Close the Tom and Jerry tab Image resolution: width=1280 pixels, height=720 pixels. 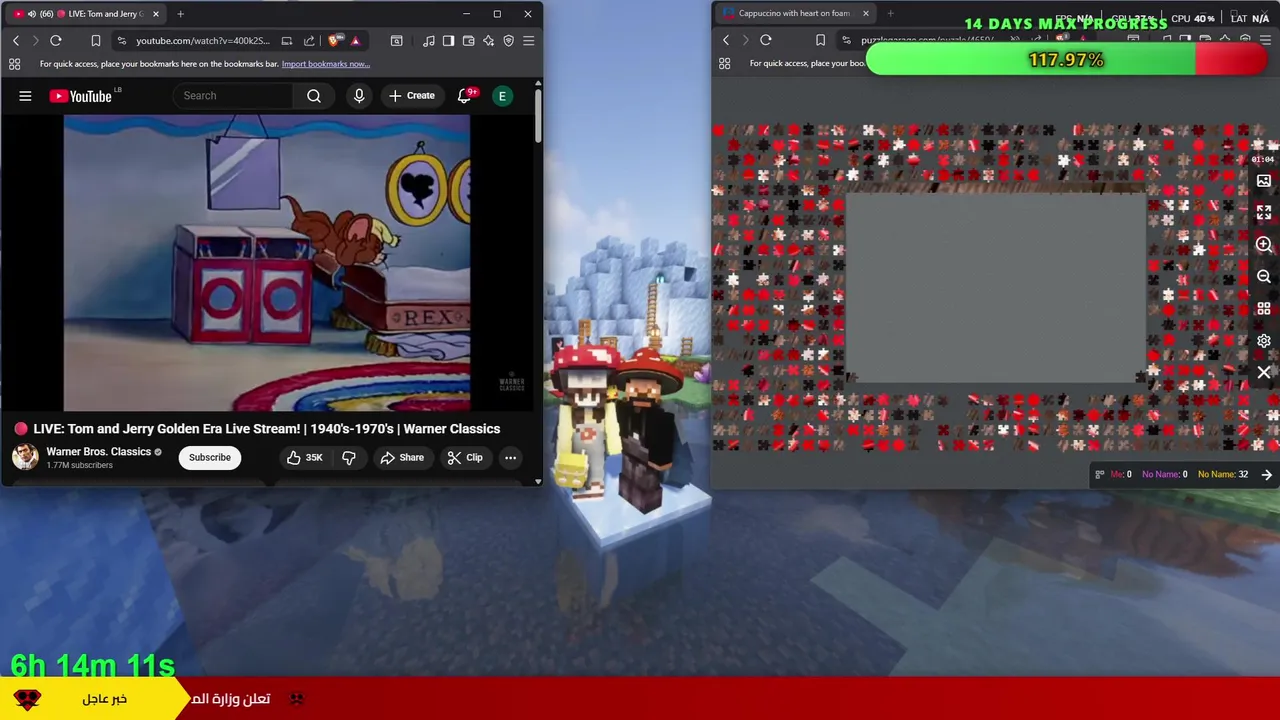coord(155,14)
